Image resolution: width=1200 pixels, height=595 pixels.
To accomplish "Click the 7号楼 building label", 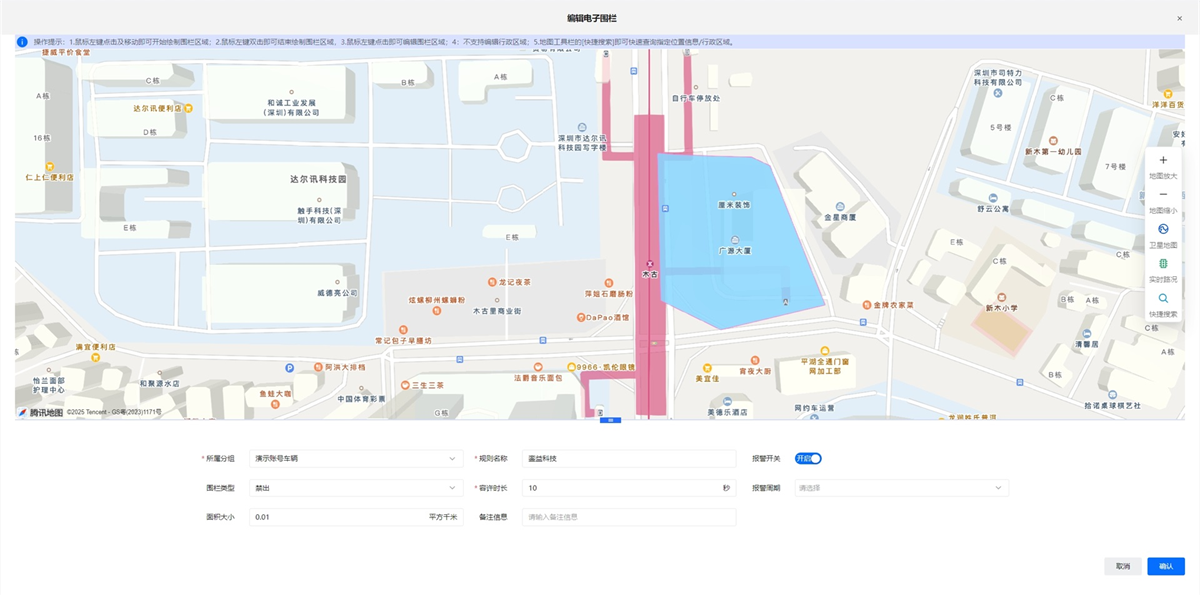I will tap(1115, 166).
